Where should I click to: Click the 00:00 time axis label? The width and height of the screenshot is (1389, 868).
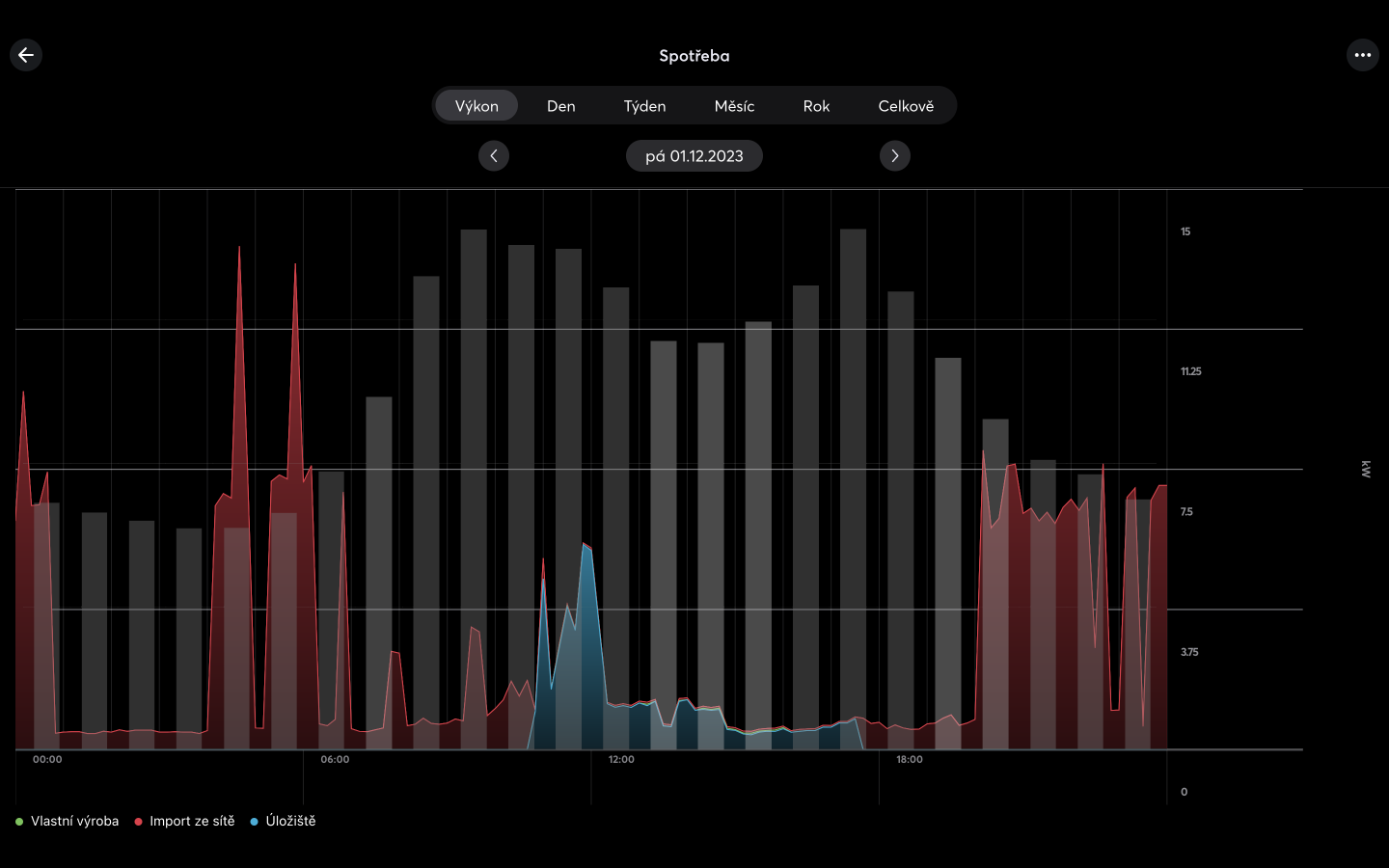point(47,759)
